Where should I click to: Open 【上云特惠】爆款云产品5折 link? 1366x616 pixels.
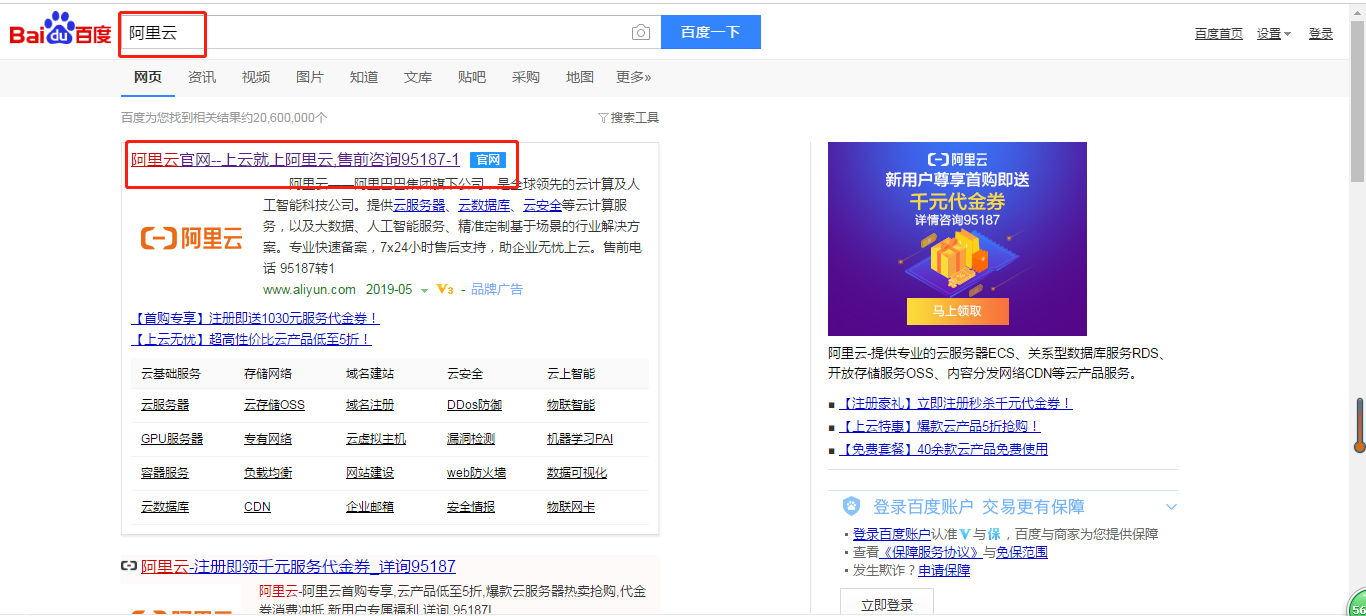[940, 427]
